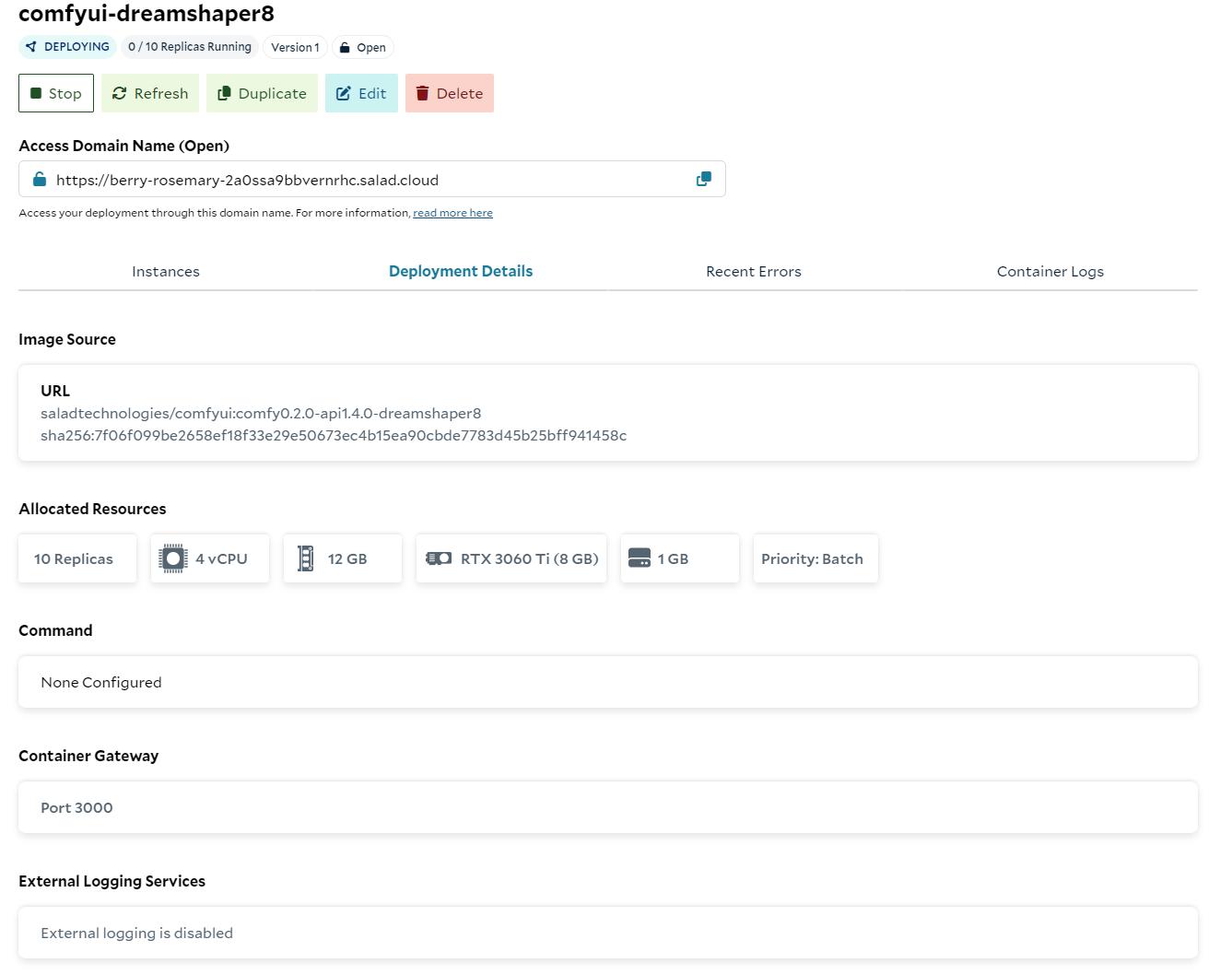Click the GPU icon beside RTX 3060 Ti
This screenshot has height=975, width=1232.
pyautogui.click(x=439, y=558)
